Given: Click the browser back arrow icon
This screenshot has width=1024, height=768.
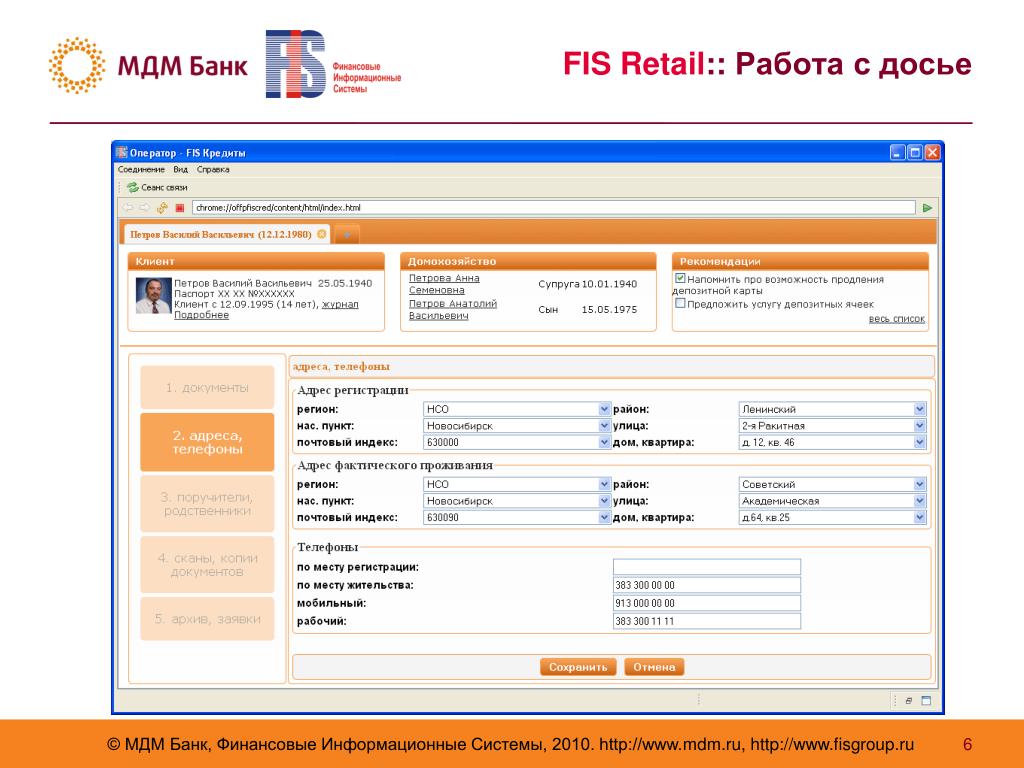Looking at the screenshot, I should pyautogui.click(x=128, y=208).
